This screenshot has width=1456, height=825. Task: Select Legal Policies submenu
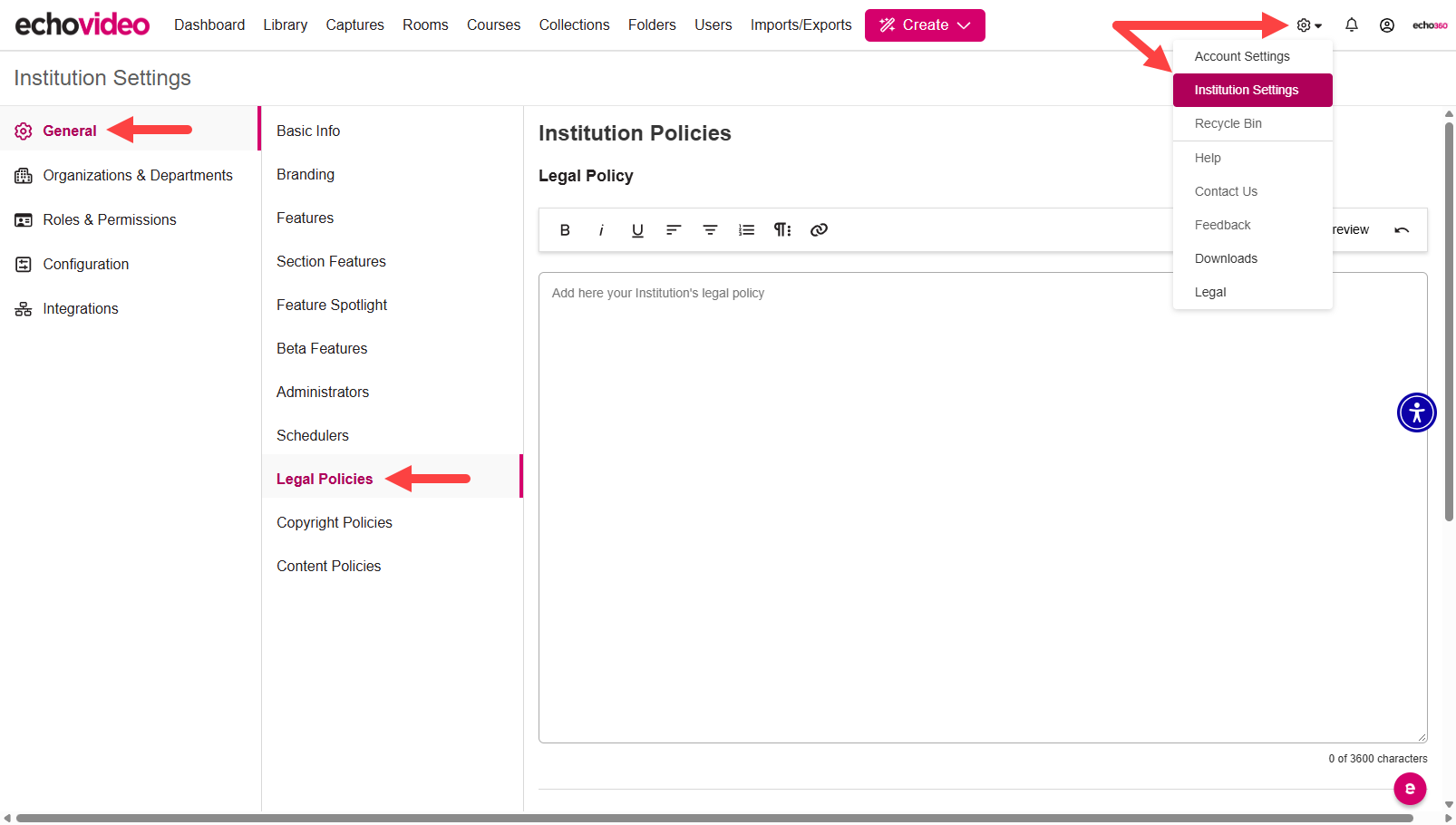(392, 476)
